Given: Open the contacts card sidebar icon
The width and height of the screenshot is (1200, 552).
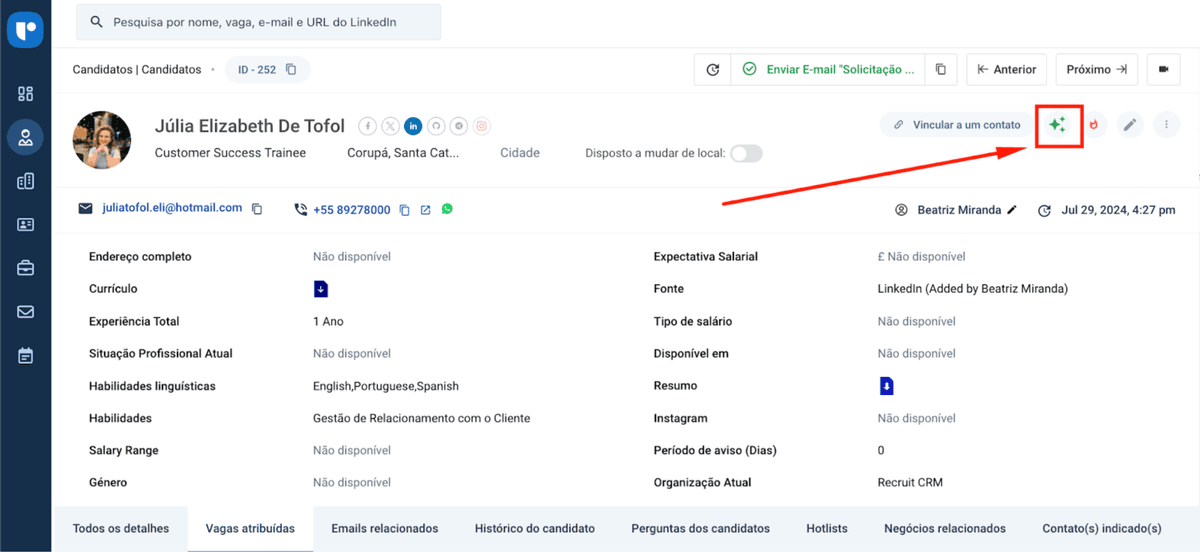Looking at the screenshot, I should tap(26, 224).
